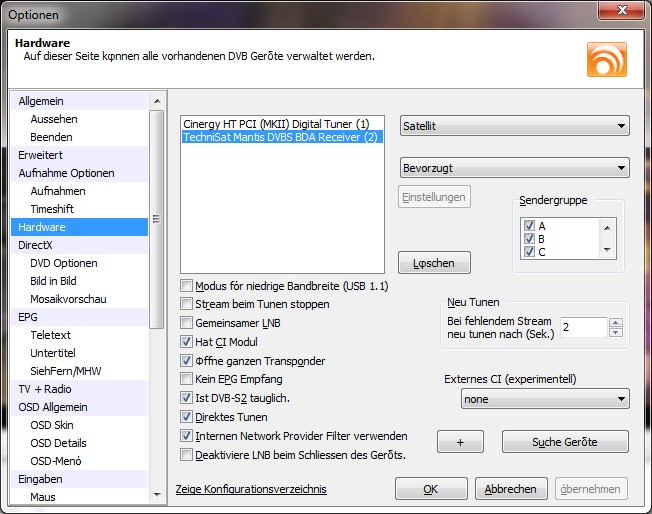Confirm with the OK button
Screen dimensions: 652x514
(x=431, y=489)
